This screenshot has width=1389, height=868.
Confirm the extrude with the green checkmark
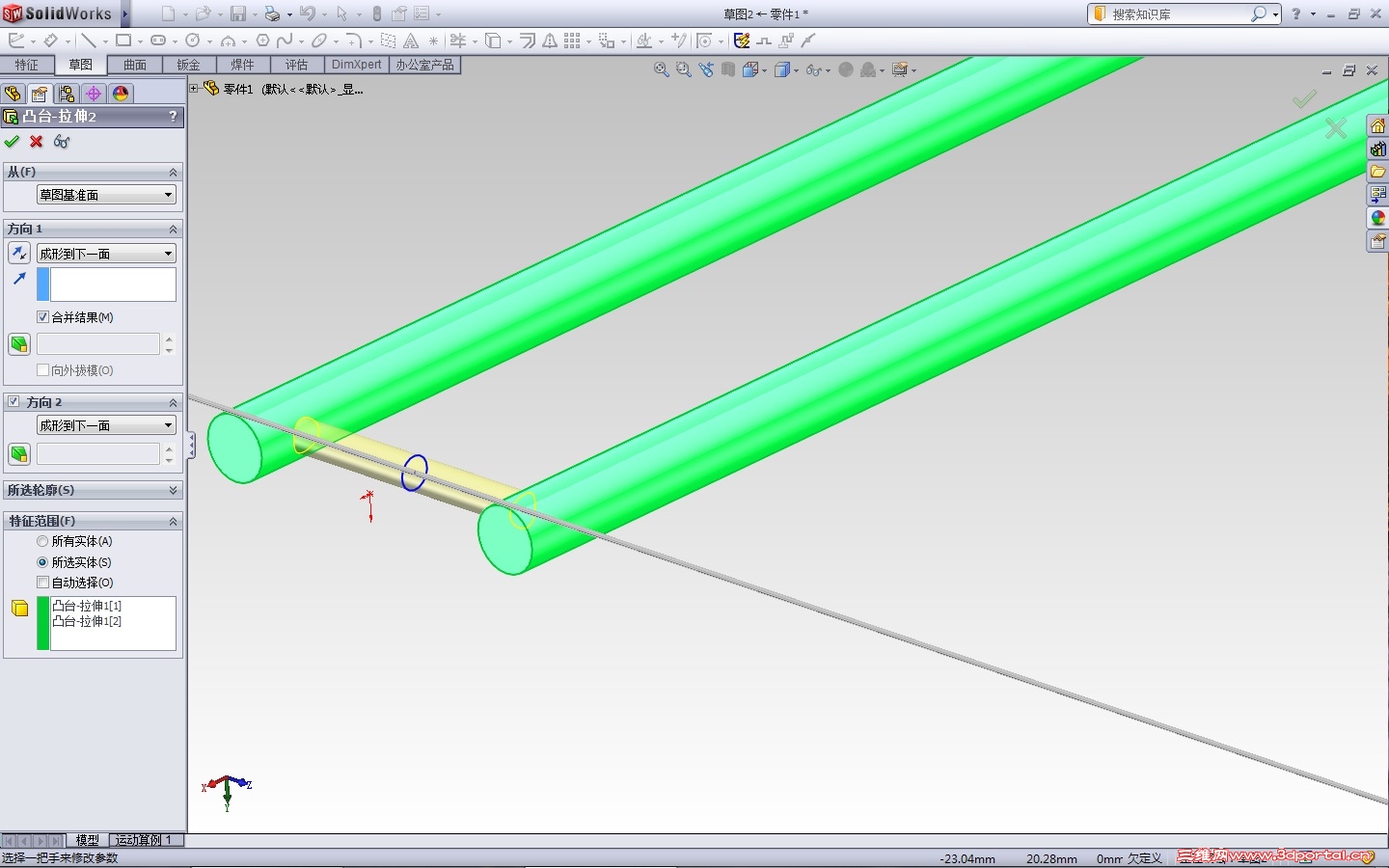tap(12, 142)
